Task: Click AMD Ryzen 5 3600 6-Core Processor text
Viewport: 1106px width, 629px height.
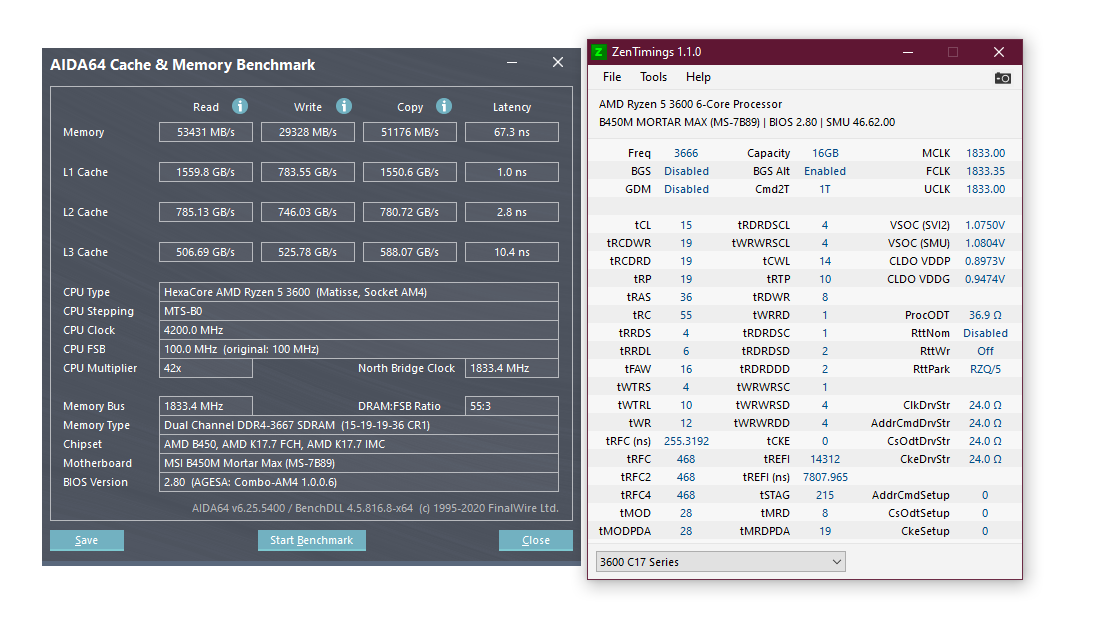Action: click(x=690, y=104)
